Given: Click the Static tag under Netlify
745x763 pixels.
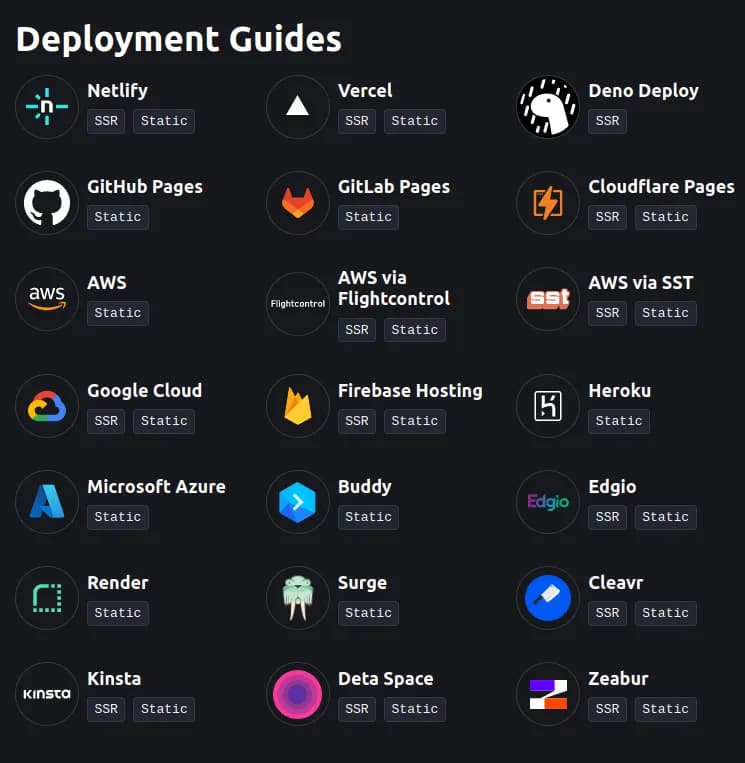Looking at the screenshot, I should [x=164, y=121].
